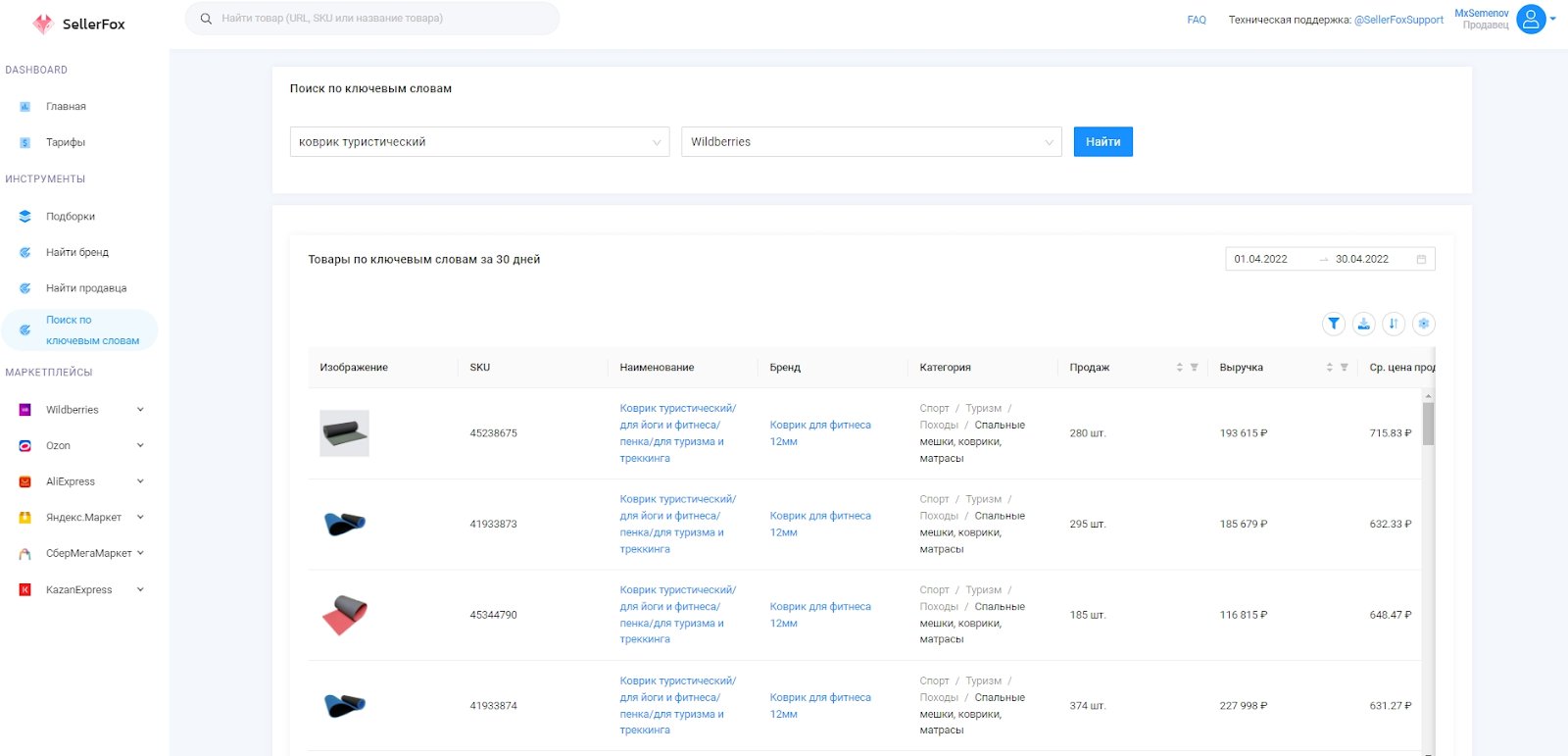Sort table by Продаж column arrows
The height and width of the screenshot is (756, 1568).
1179,368
